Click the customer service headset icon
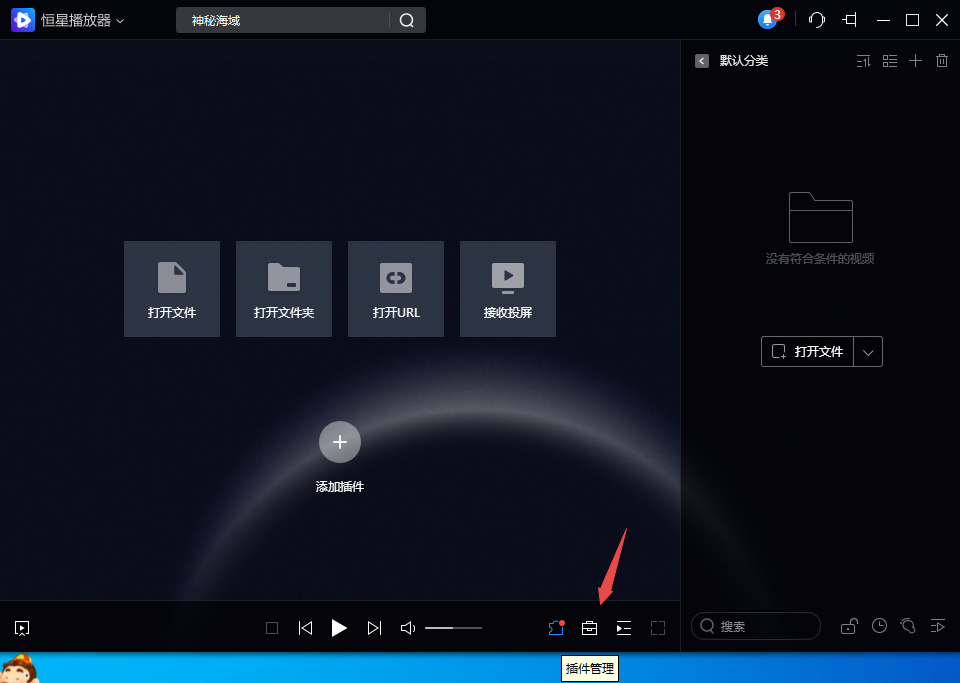The image size is (960, 683). tap(817, 20)
